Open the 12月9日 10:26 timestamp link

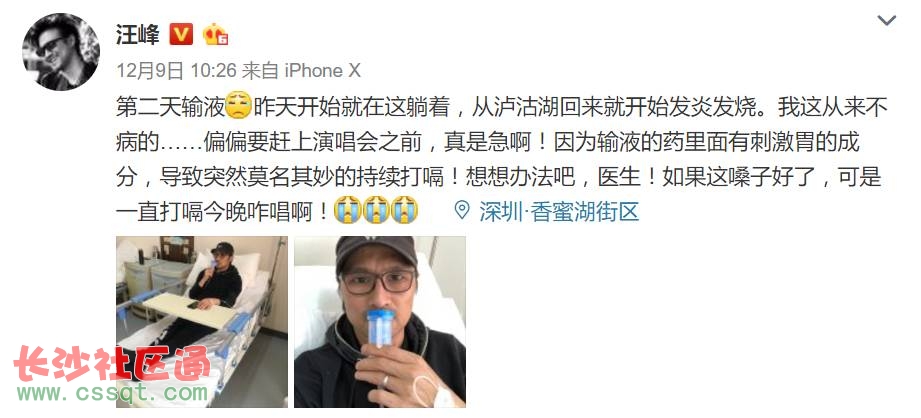[176, 71]
